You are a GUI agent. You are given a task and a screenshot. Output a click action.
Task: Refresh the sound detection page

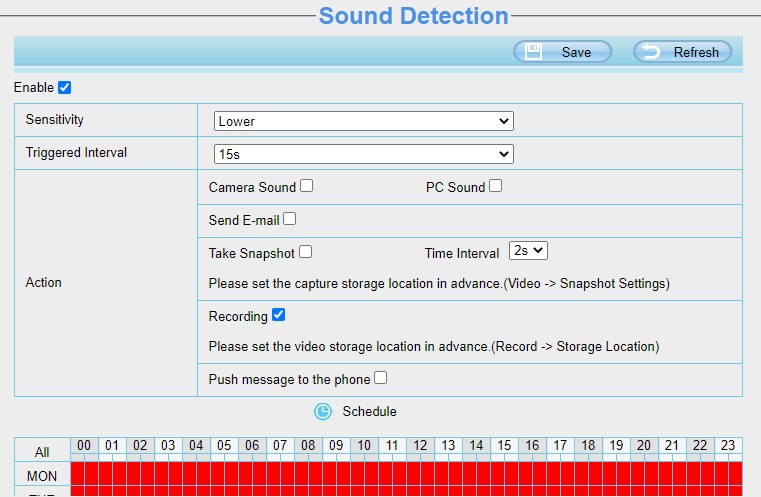(682, 51)
